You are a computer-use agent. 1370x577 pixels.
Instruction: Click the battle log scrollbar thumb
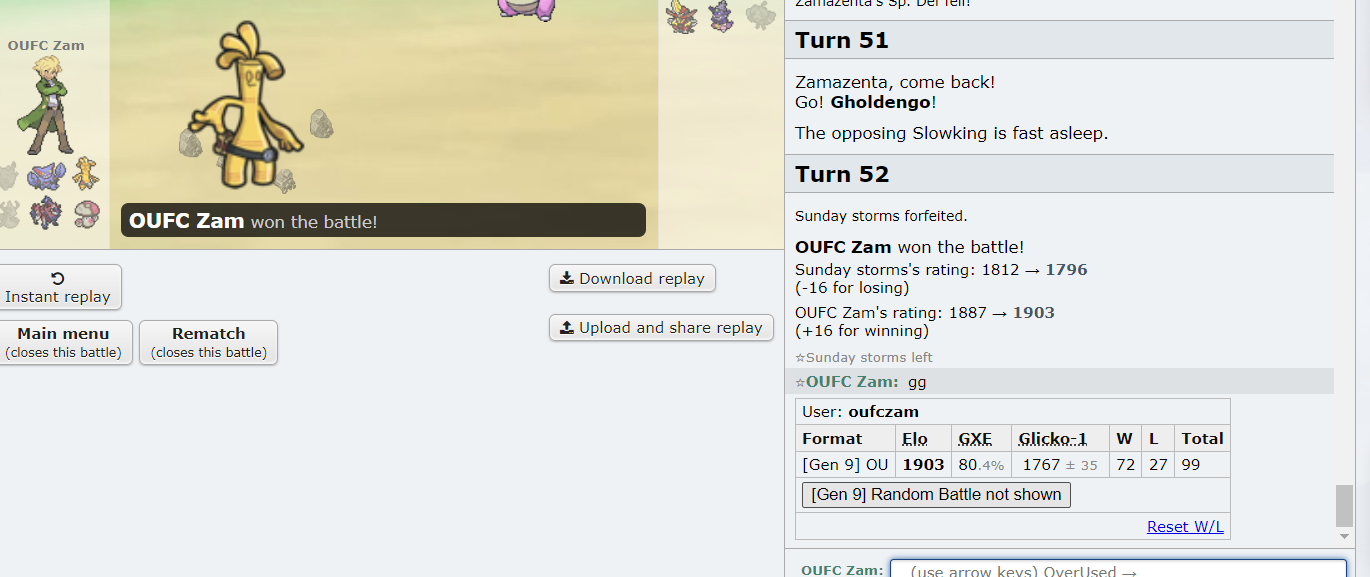pos(1344,505)
